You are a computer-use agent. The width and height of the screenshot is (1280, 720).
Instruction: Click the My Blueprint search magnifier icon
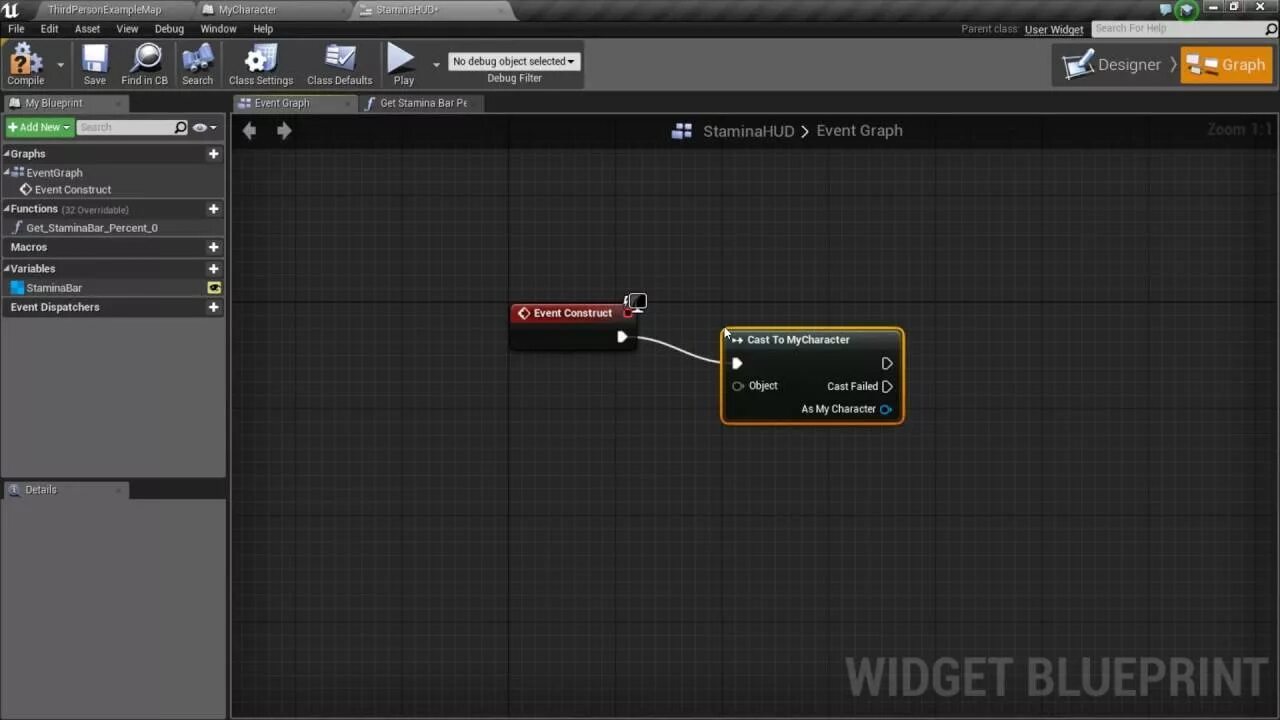pos(181,127)
